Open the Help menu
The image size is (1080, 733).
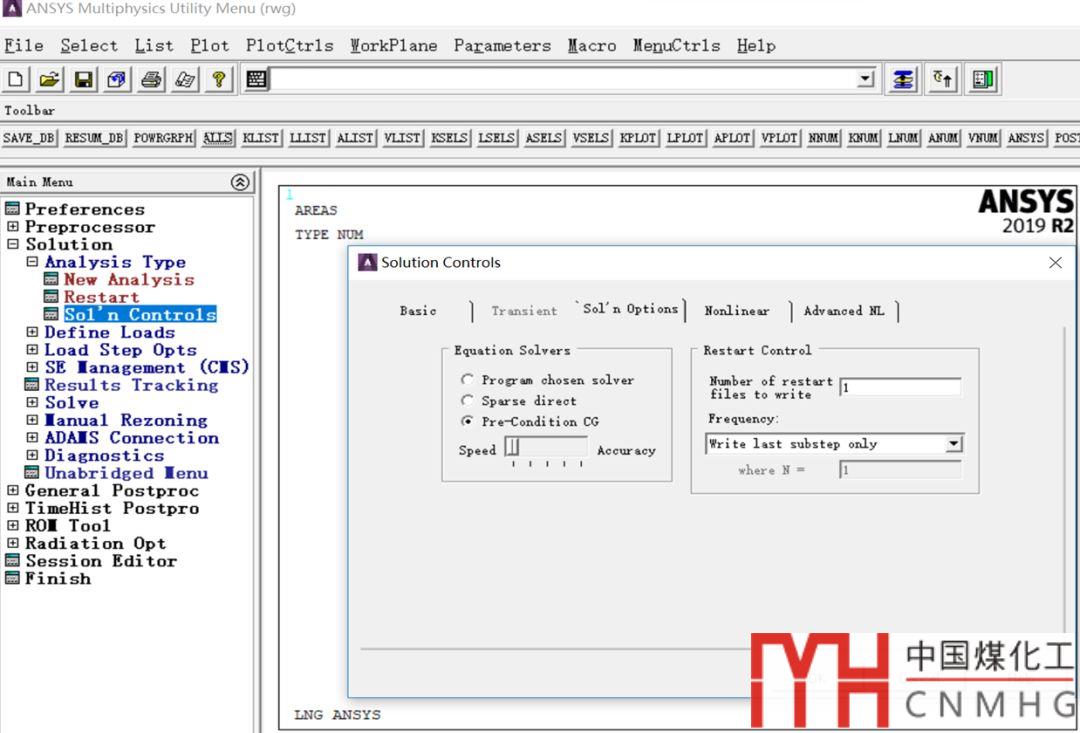pyautogui.click(x=756, y=46)
